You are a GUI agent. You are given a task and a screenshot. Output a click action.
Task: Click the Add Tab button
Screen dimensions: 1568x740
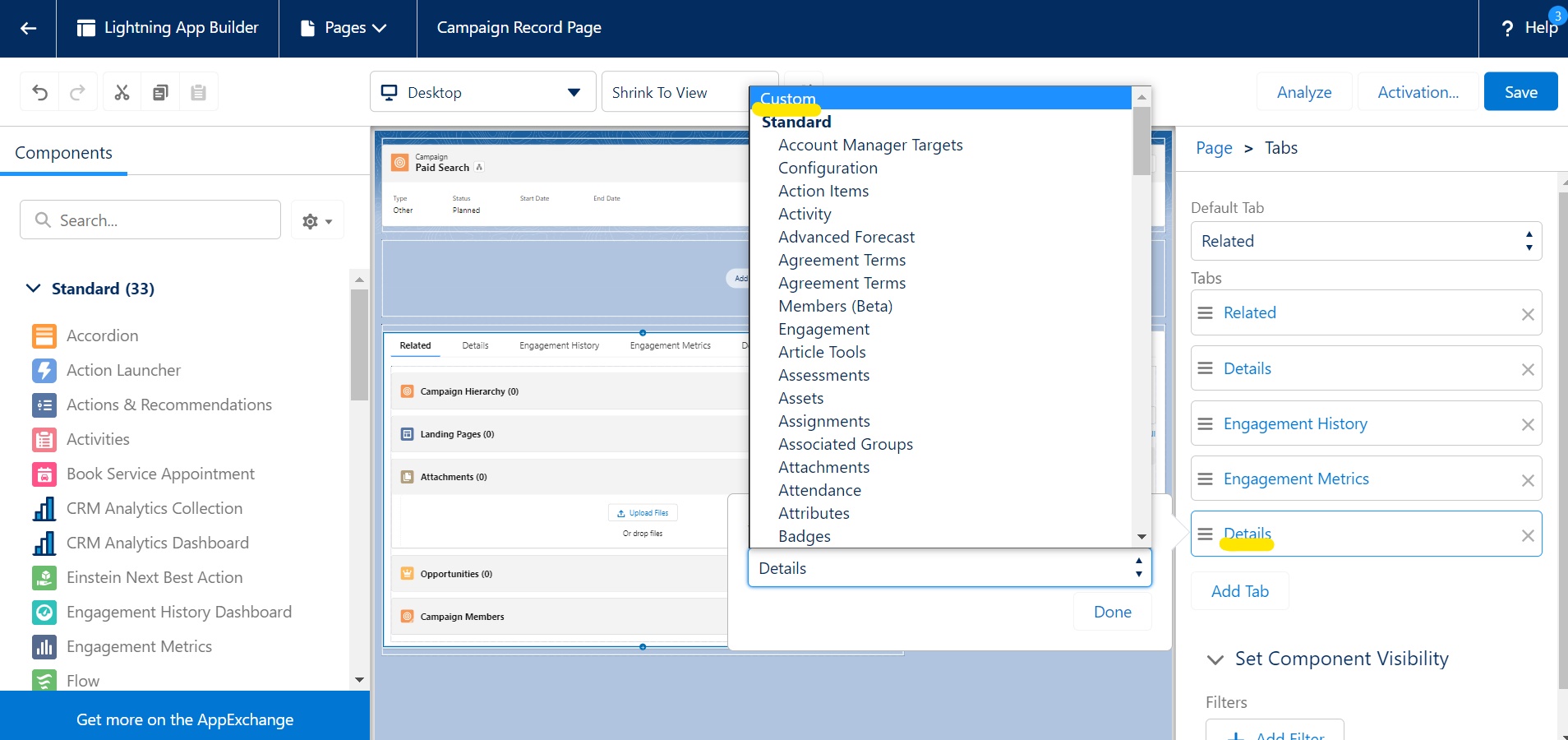click(x=1240, y=591)
